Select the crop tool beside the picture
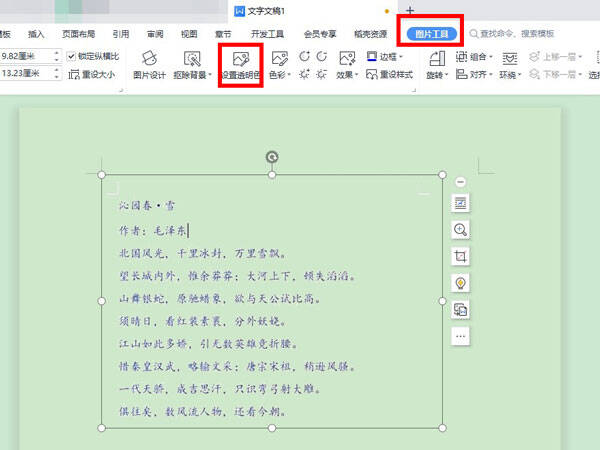 460,256
